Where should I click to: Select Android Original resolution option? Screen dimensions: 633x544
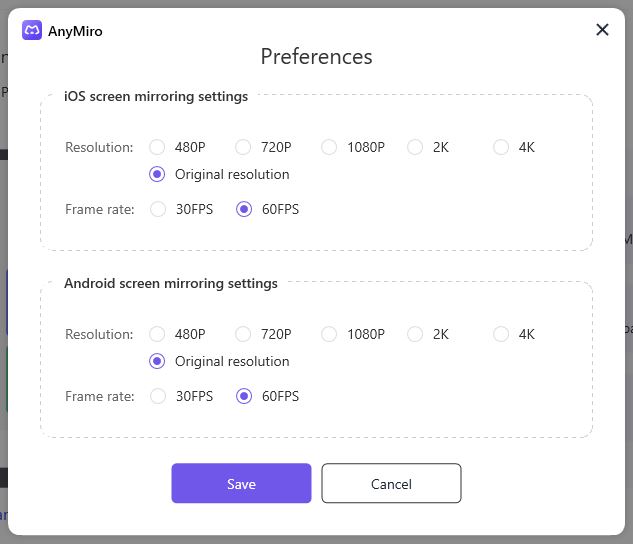157,361
